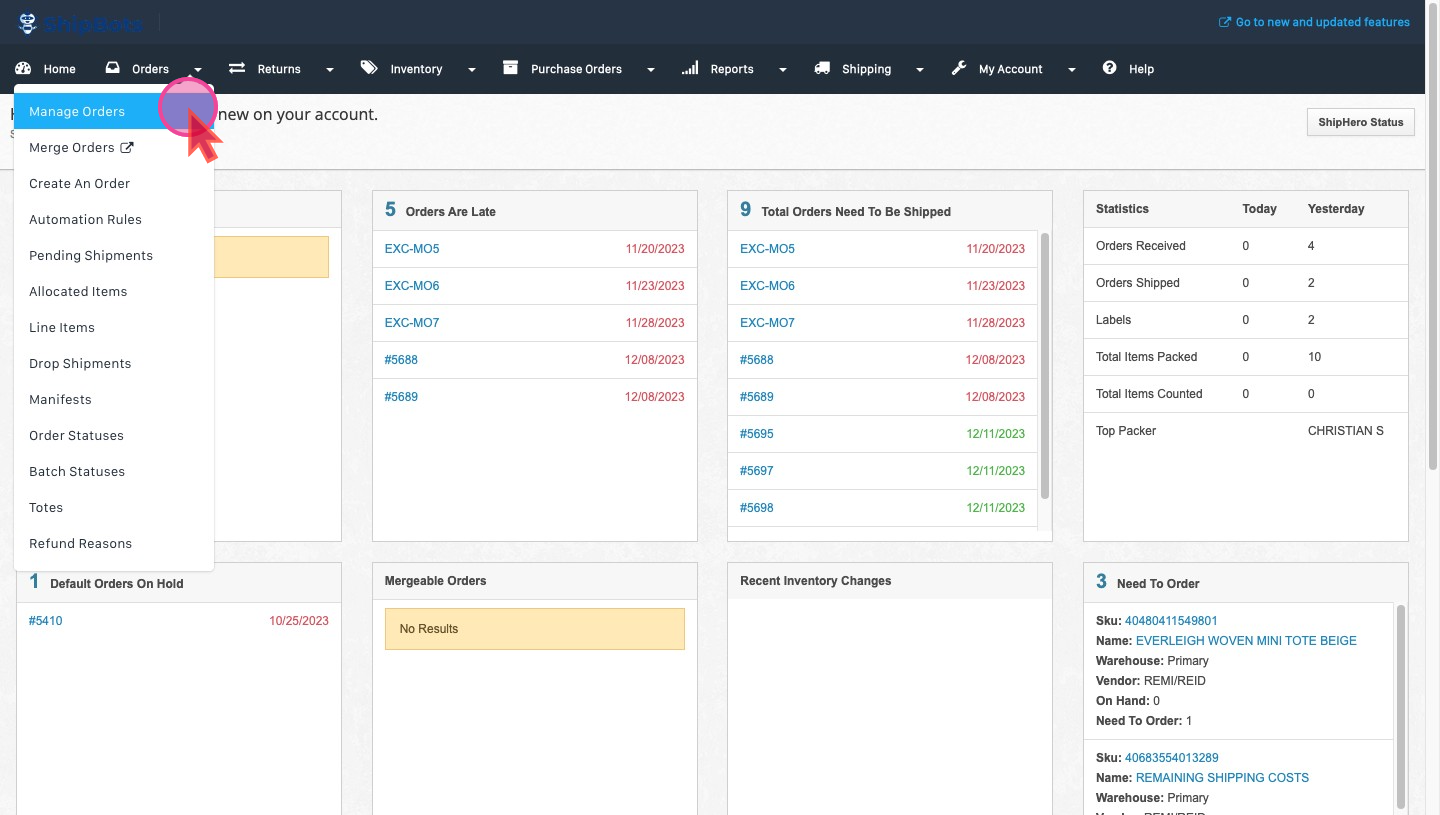The height and width of the screenshot is (815, 1440).
Task: Select Pending Shipments menu item
Action: 114,255
